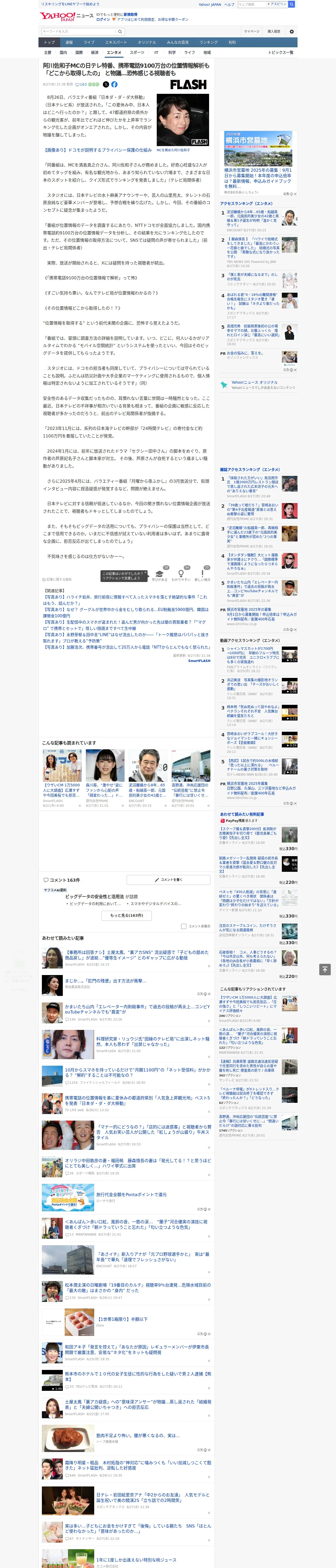This screenshot has width=336, height=1568.
Task: Select the ライブ navigation tab
Action: tap(89, 43)
